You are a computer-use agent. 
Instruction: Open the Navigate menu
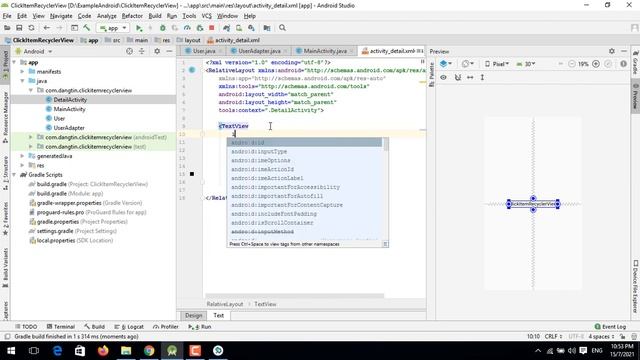pos(61,16)
